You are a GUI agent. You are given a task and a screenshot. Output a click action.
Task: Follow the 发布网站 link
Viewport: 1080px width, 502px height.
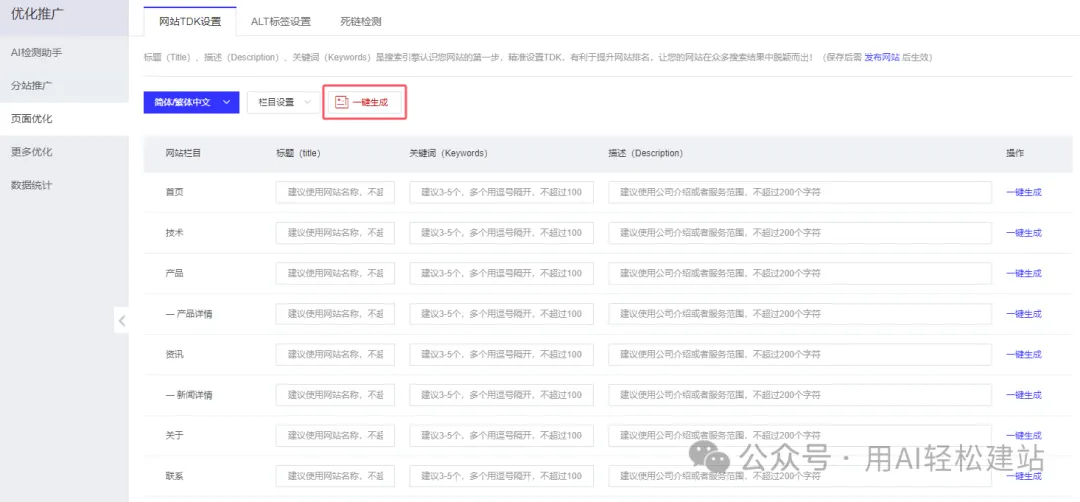point(882,57)
